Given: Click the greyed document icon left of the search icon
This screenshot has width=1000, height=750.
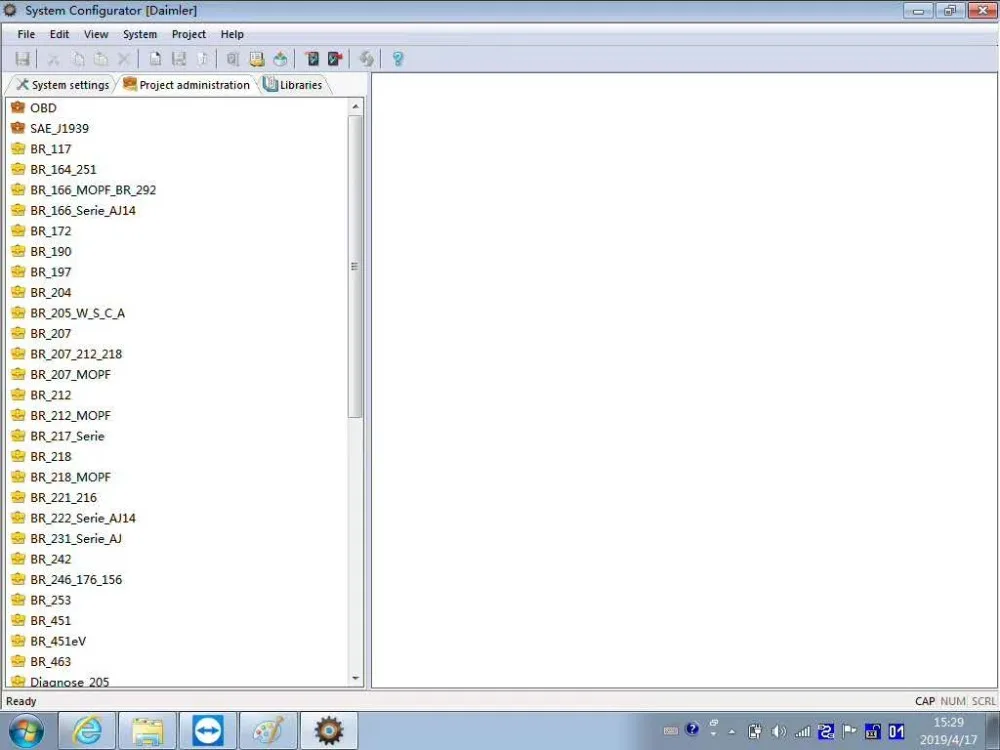Looking at the screenshot, I should point(202,59).
